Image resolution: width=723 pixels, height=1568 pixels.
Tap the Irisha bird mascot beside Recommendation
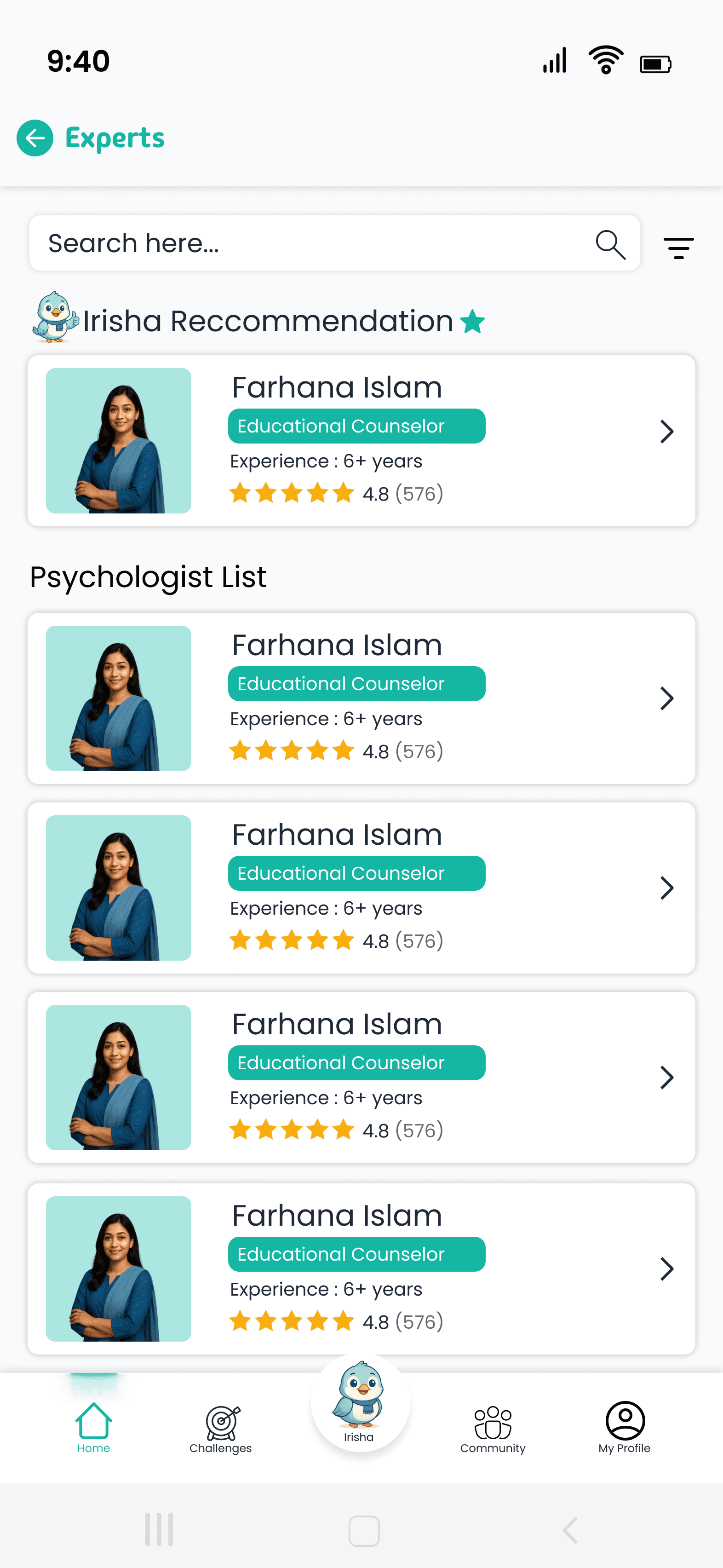55,317
